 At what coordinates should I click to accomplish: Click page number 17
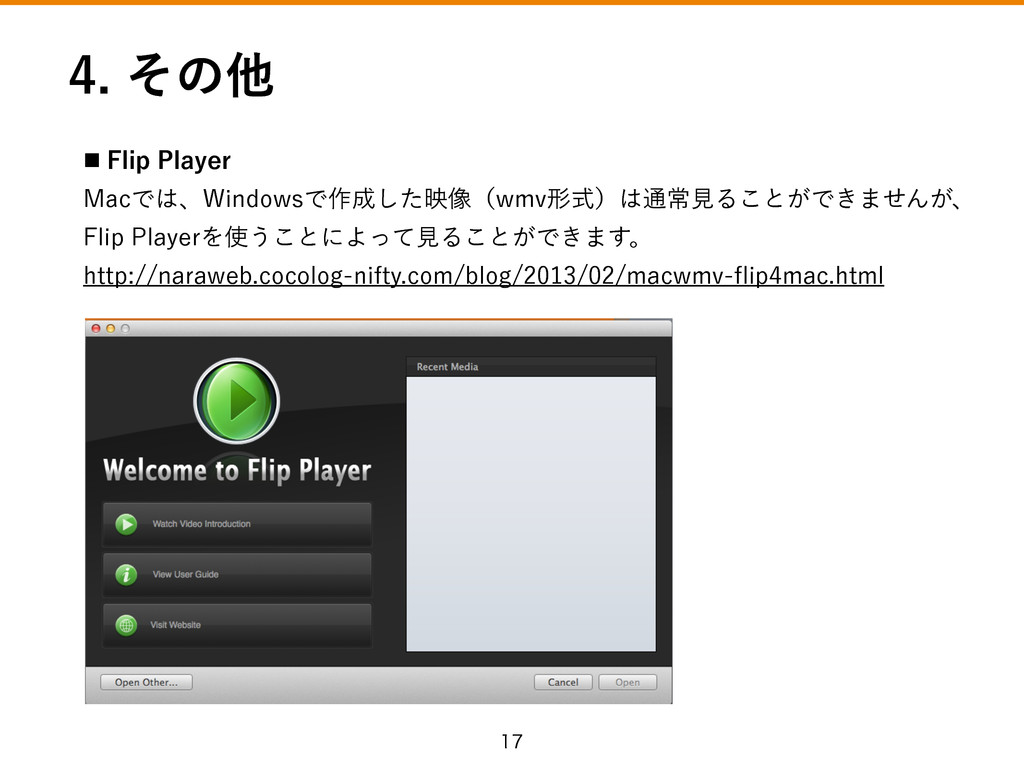tap(512, 741)
